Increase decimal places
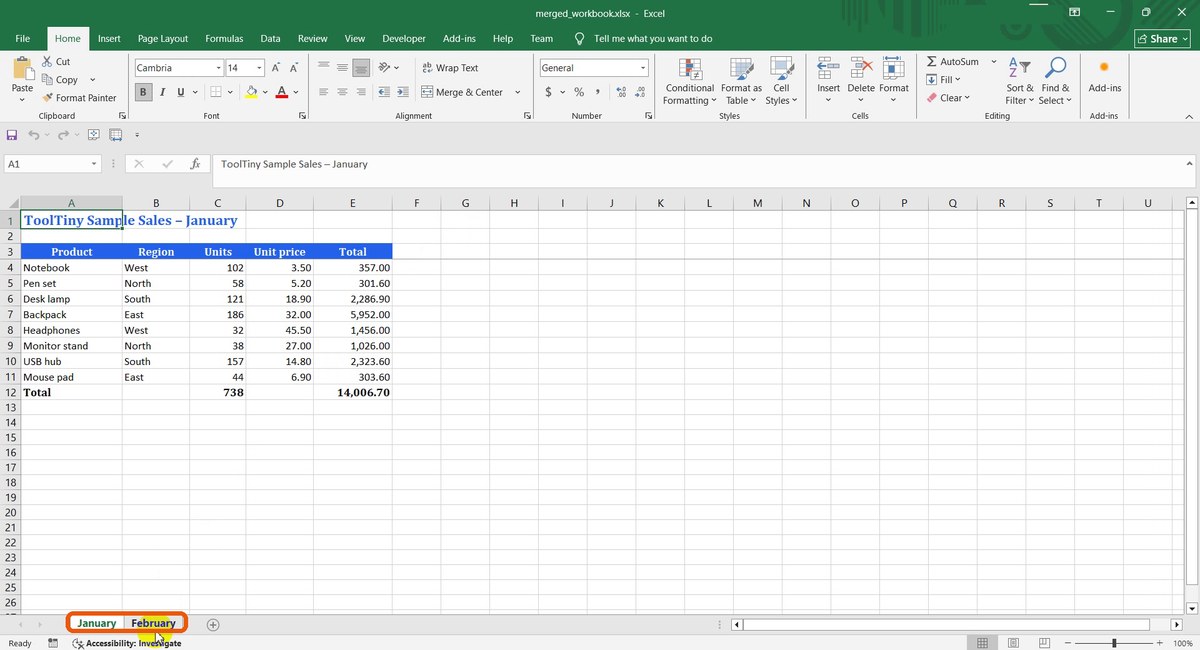 pyautogui.click(x=621, y=92)
